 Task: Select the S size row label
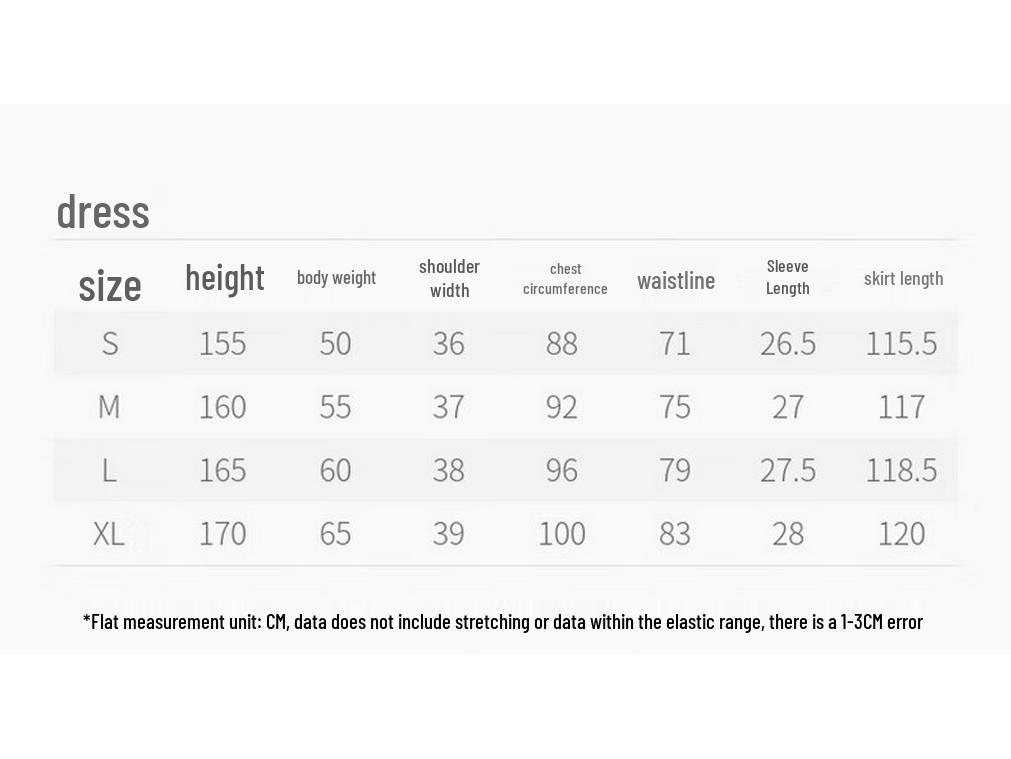point(110,343)
